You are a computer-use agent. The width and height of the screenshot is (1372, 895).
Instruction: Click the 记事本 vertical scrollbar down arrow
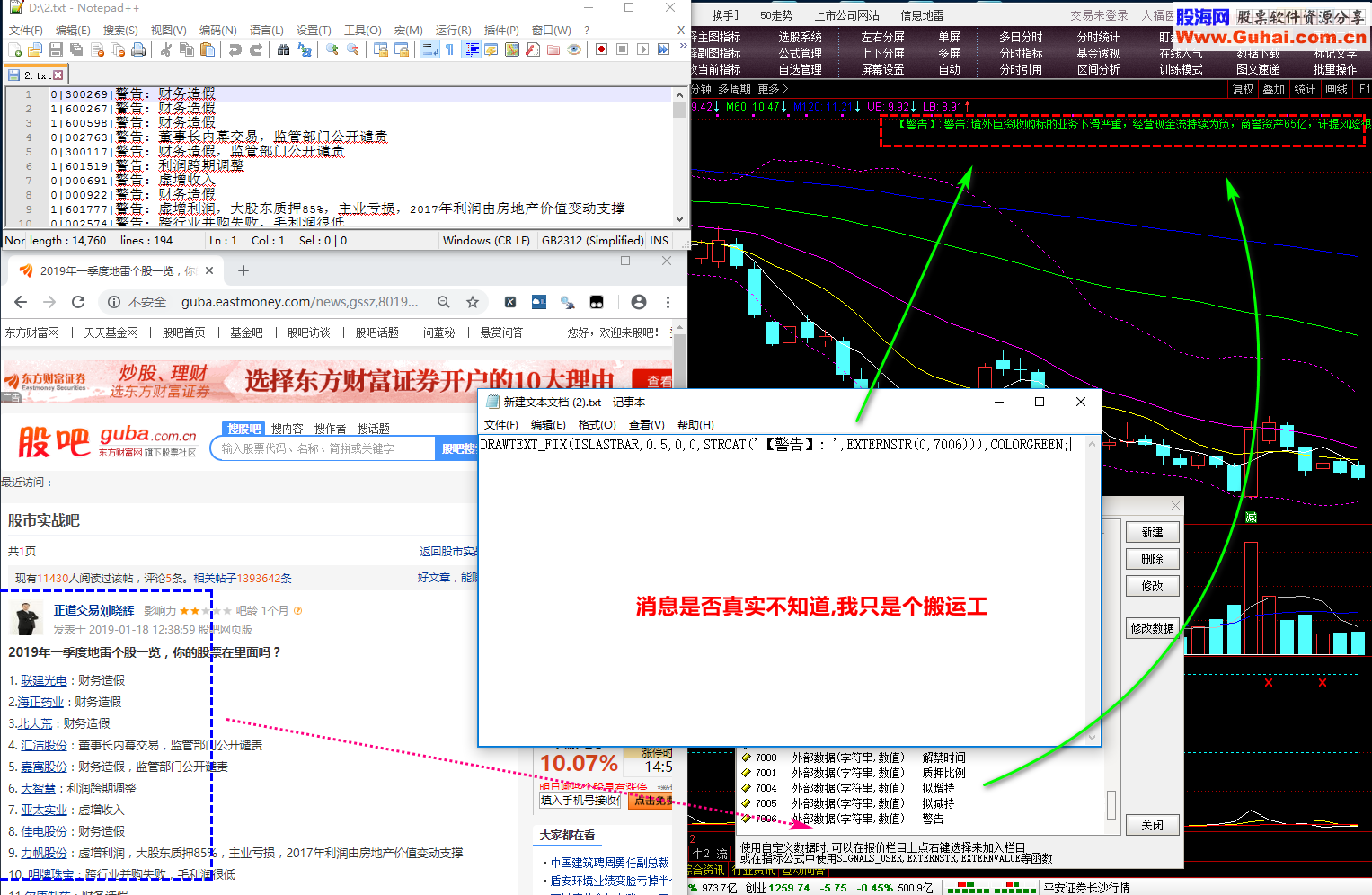pyautogui.click(x=1093, y=738)
